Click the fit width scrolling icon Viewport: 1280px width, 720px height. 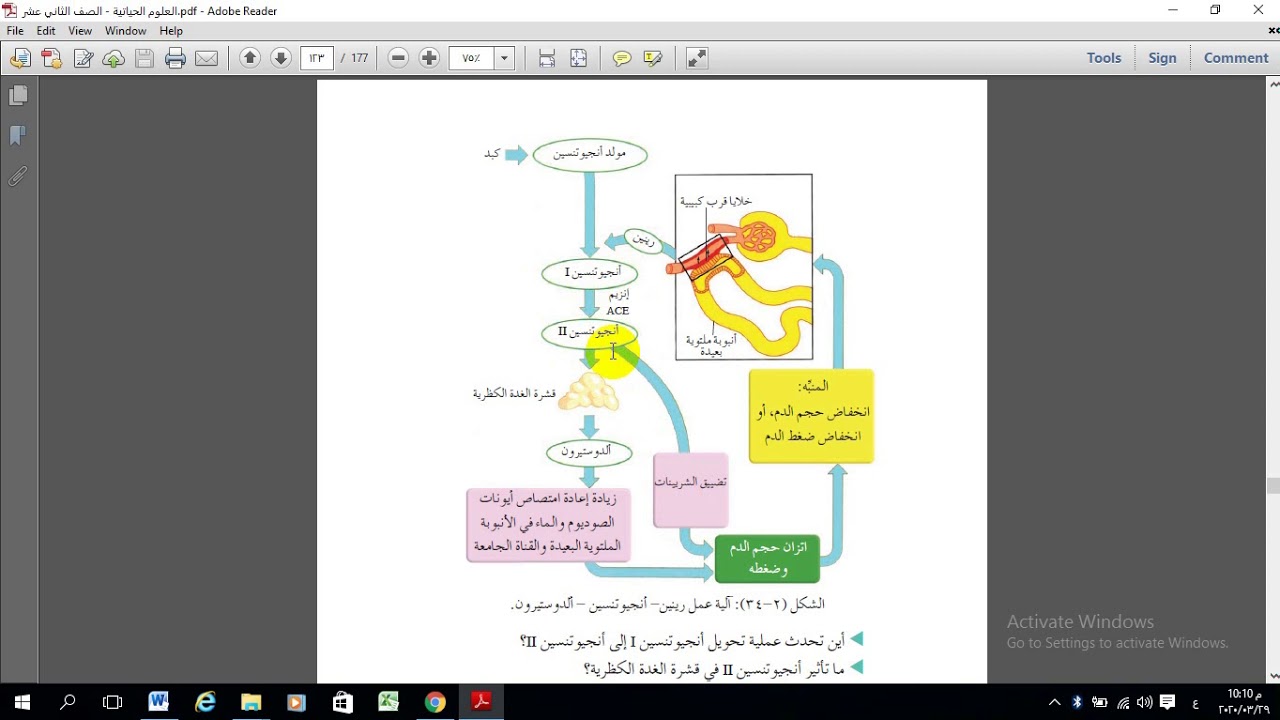point(547,58)
